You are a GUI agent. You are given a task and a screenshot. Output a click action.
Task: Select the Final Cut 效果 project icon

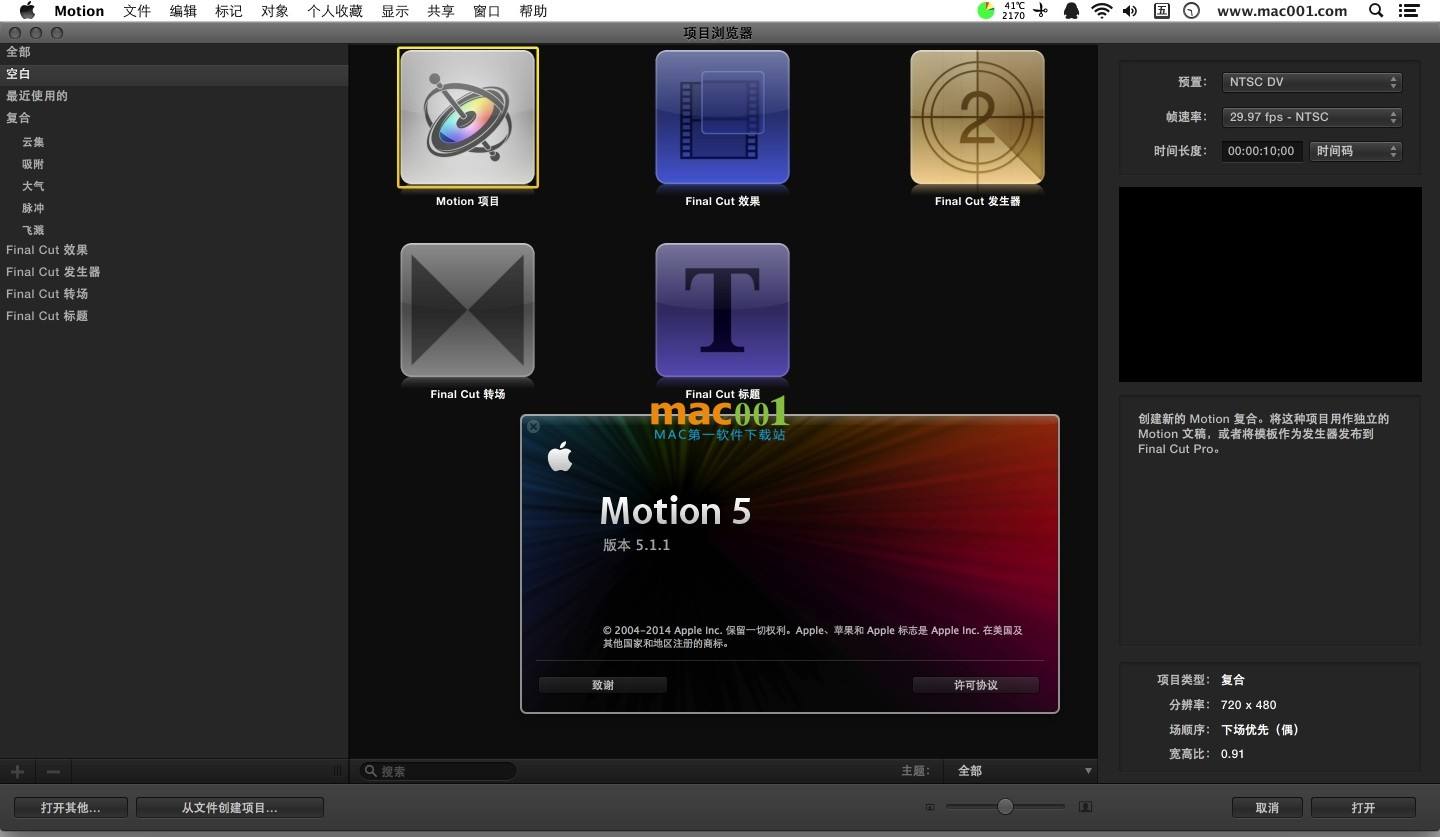722,117
